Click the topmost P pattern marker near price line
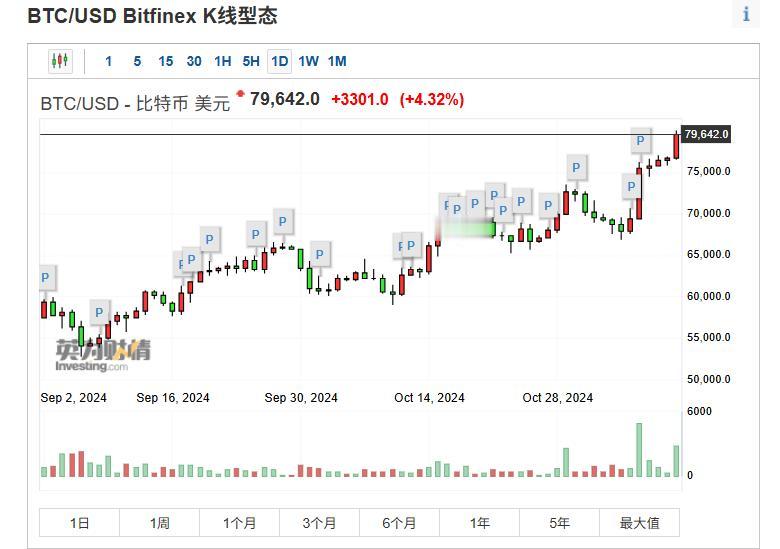Image resolution: width=780 pixels, height=549 pixels. click(641, 141)
